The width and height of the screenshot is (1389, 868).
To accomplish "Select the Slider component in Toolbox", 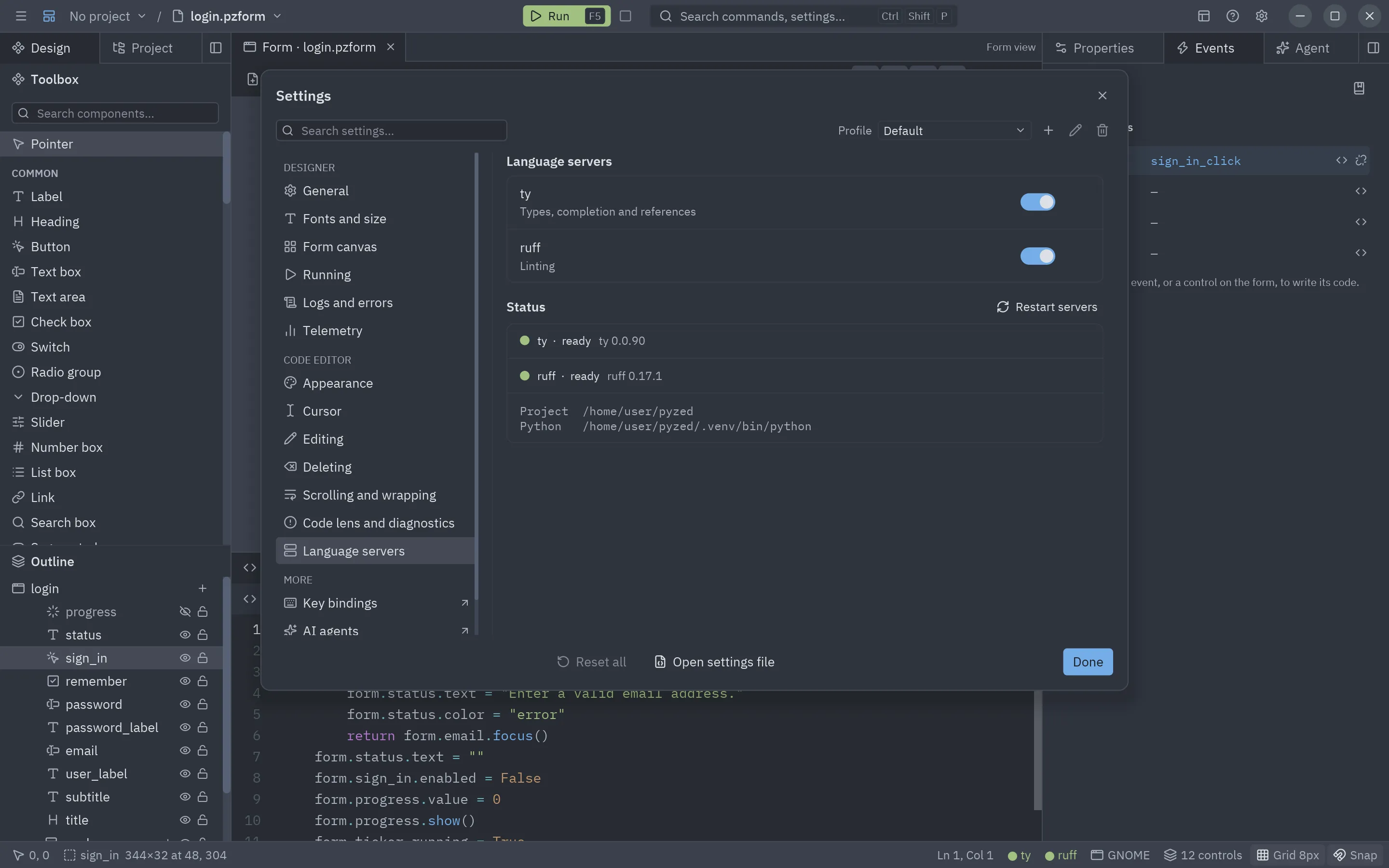I will coord(111,422).
